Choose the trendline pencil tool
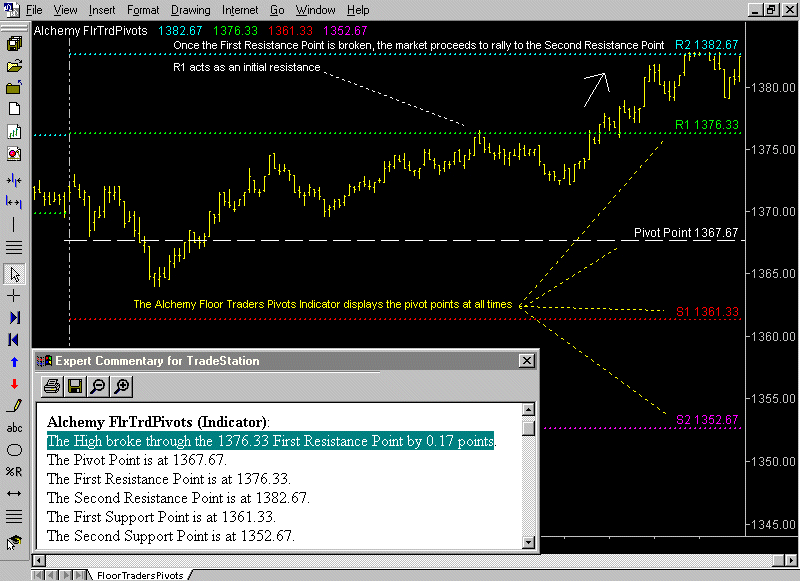The height and width of the screenshot is (582, 800). pyautogui.click(x=14, y=406)
